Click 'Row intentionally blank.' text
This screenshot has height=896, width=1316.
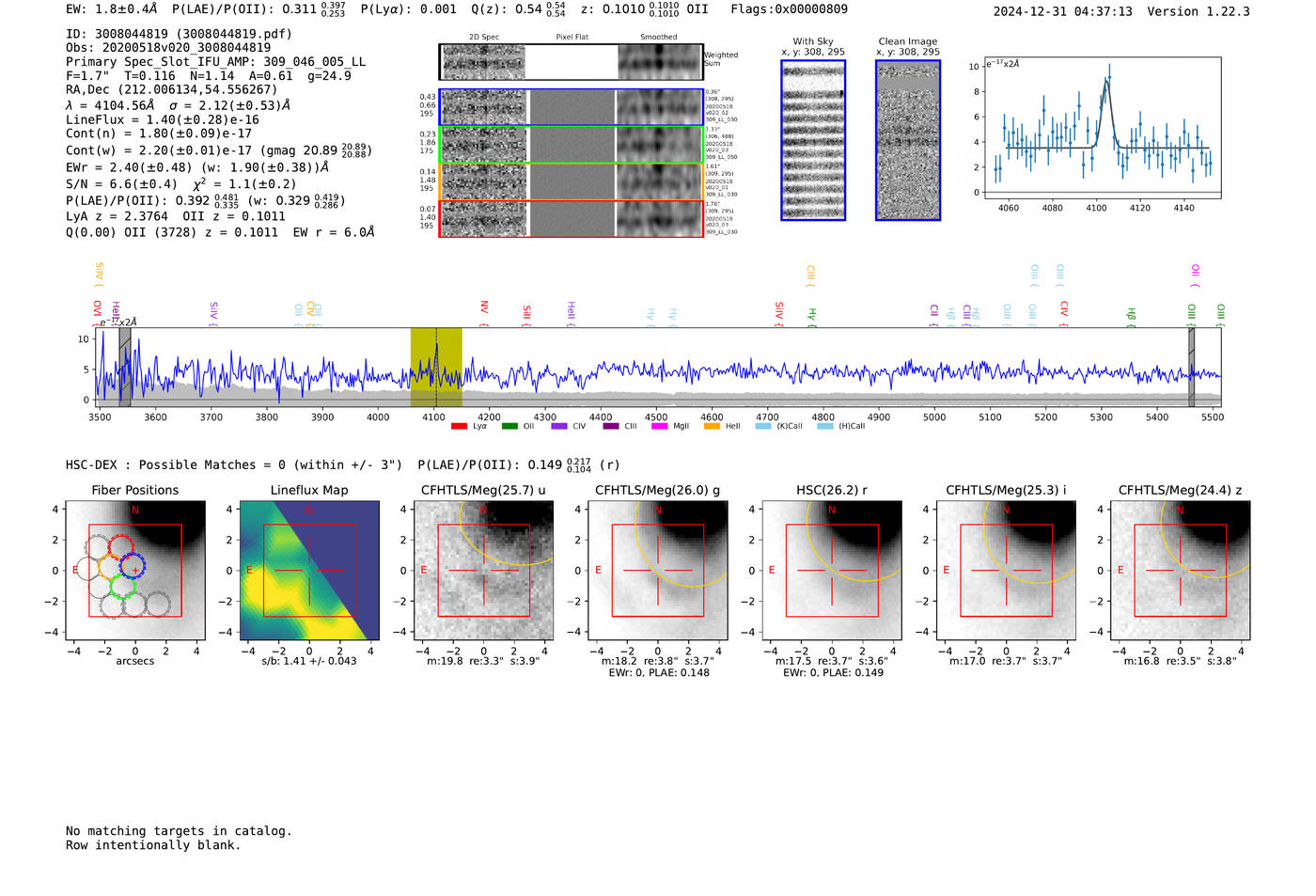tap(153, 844)
